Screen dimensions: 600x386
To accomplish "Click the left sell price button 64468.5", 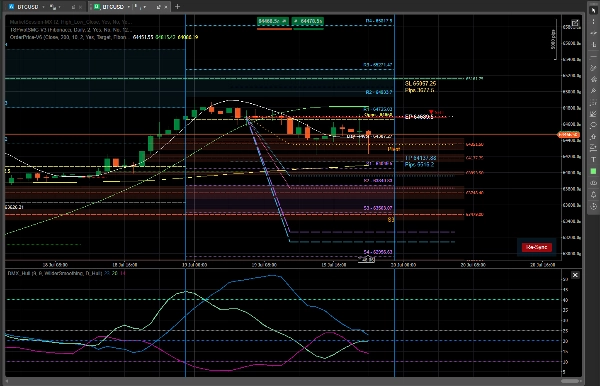I will point(273,21).
